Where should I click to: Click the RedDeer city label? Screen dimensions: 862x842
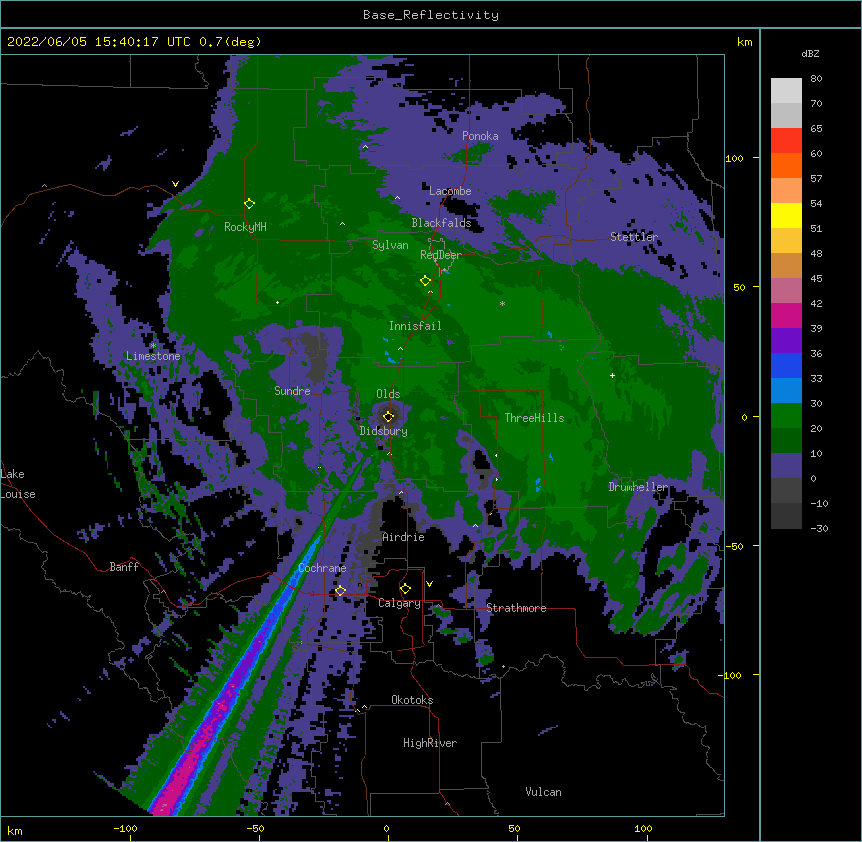(441, 255)
